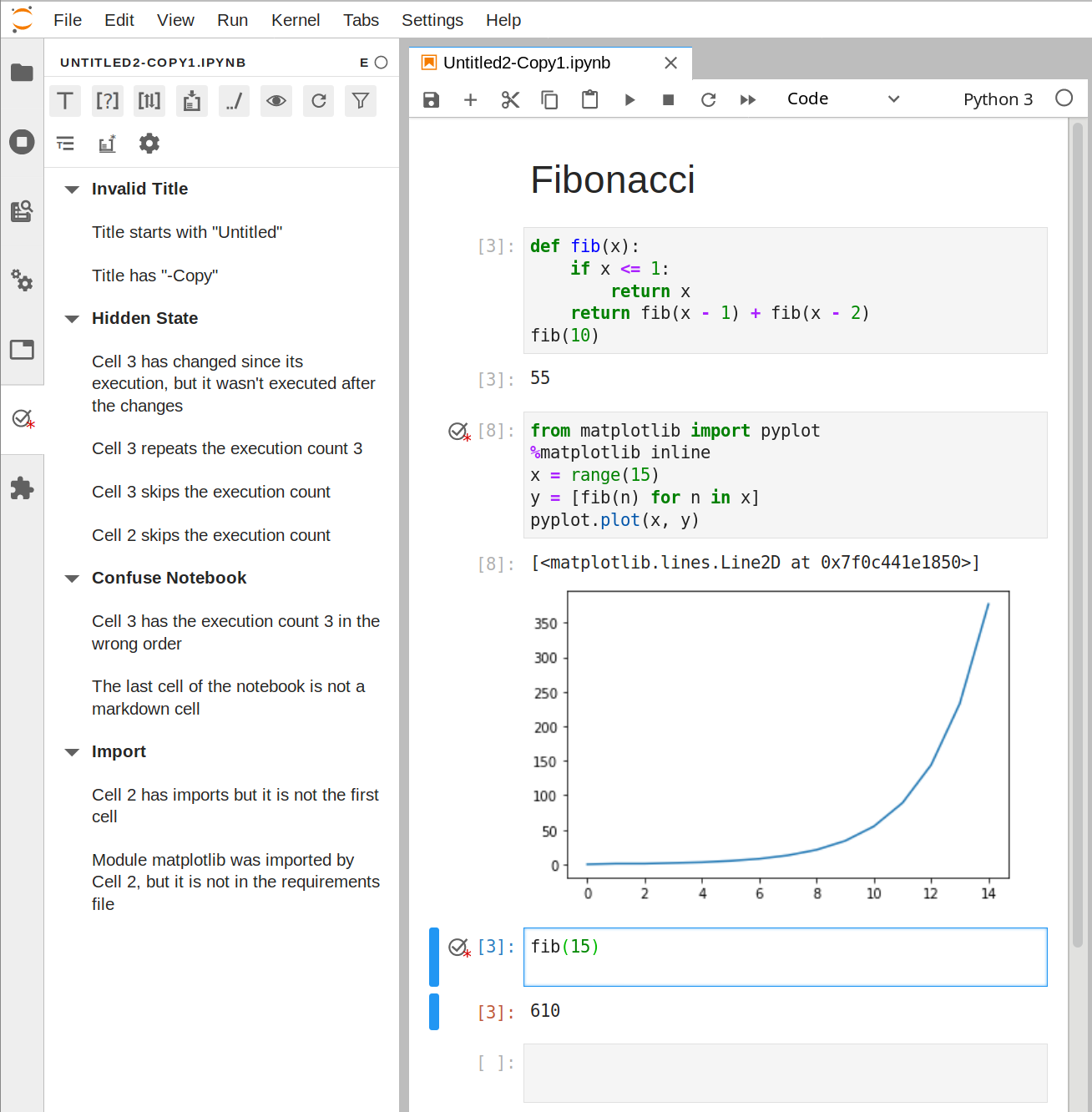The width and height of the screenshot is (1092, 1112).
Task: Click the empty last code cell
Action: (785, 1073)
